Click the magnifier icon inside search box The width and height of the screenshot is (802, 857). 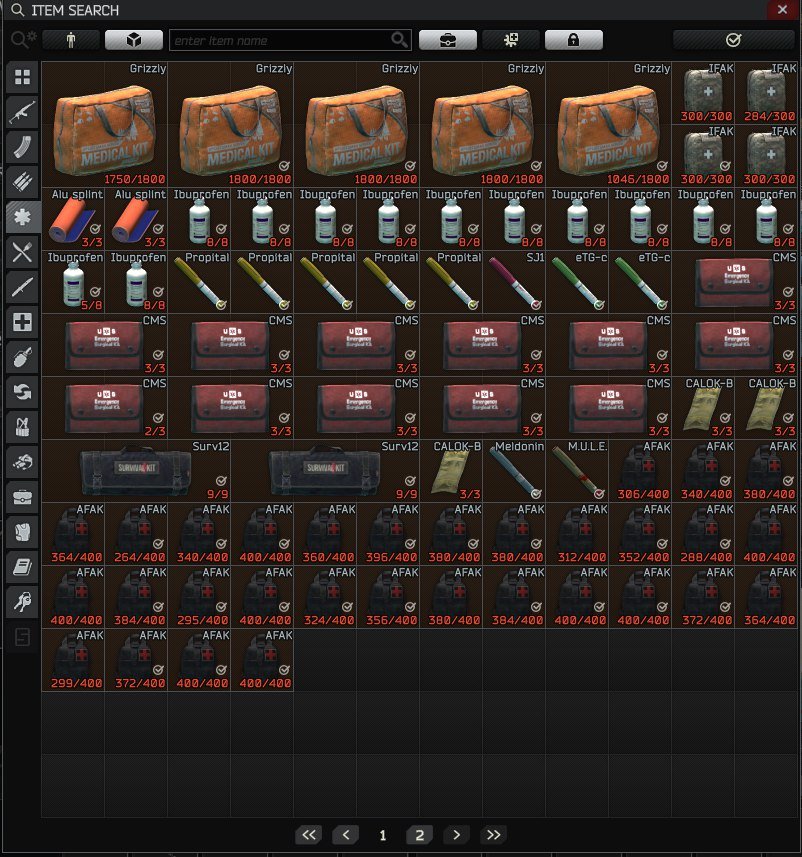tap(399, 40)
